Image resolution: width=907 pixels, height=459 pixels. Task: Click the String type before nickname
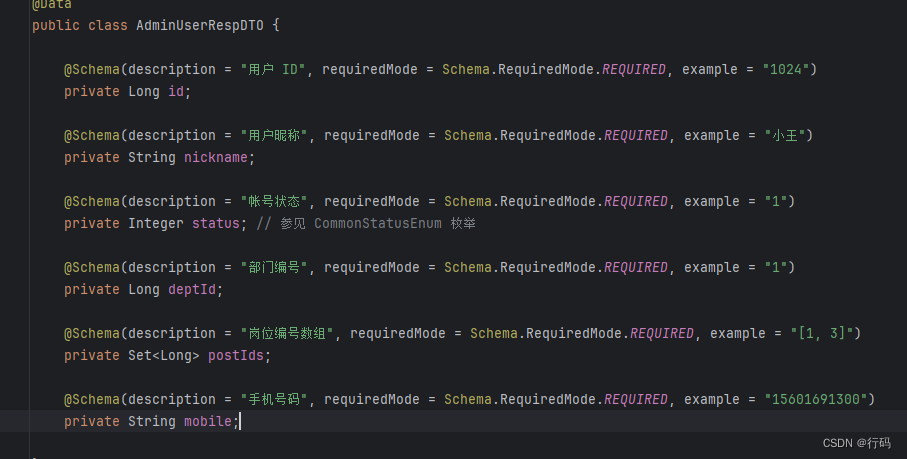(x=152, y=157)
